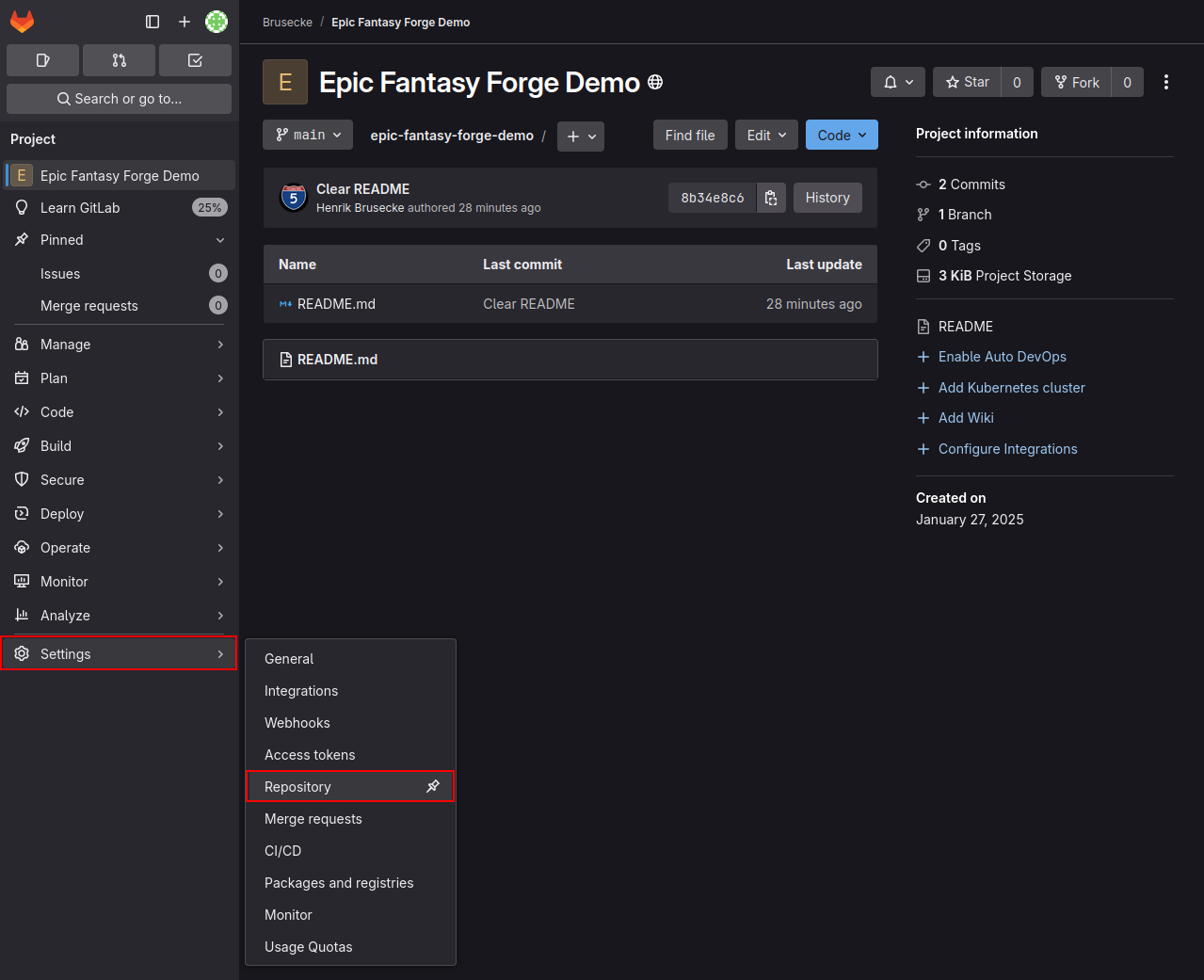Open Search or go to field

click(x=119, y=99)
